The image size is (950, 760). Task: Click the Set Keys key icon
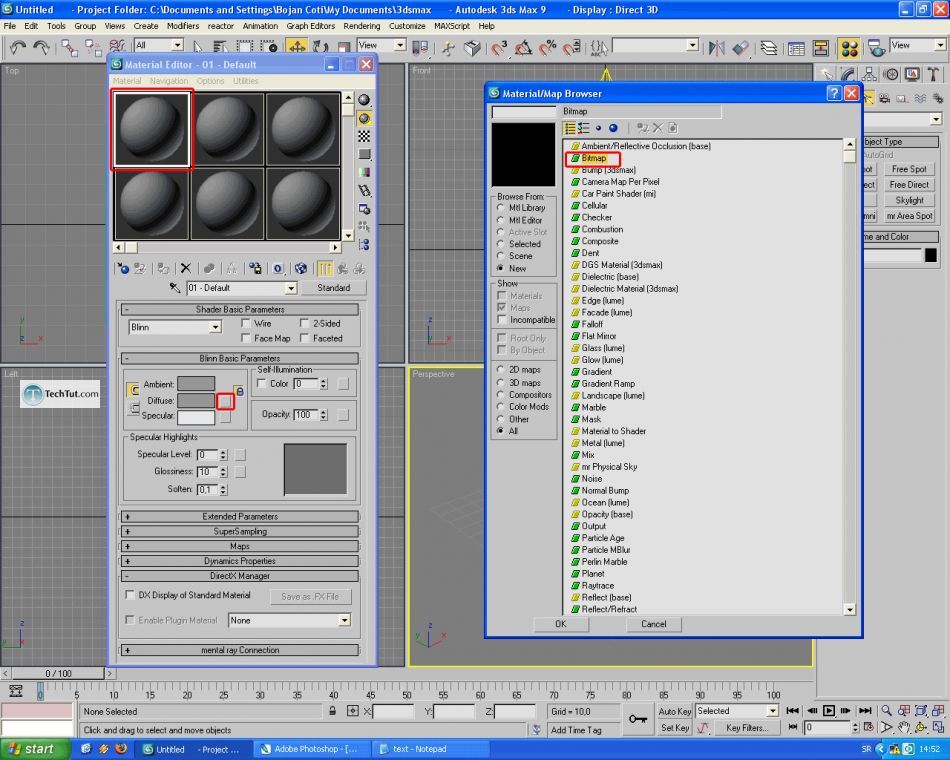[637, 719]
